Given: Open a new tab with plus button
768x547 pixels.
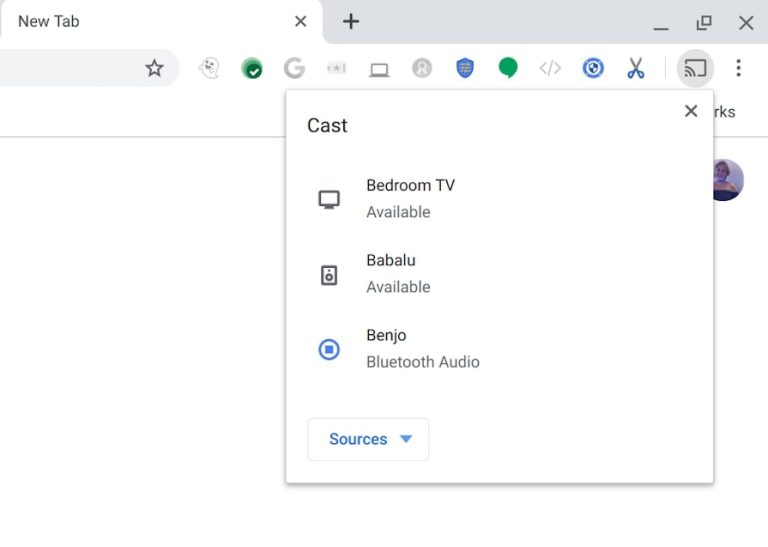Looking at the screenshot, I should 351,22.
